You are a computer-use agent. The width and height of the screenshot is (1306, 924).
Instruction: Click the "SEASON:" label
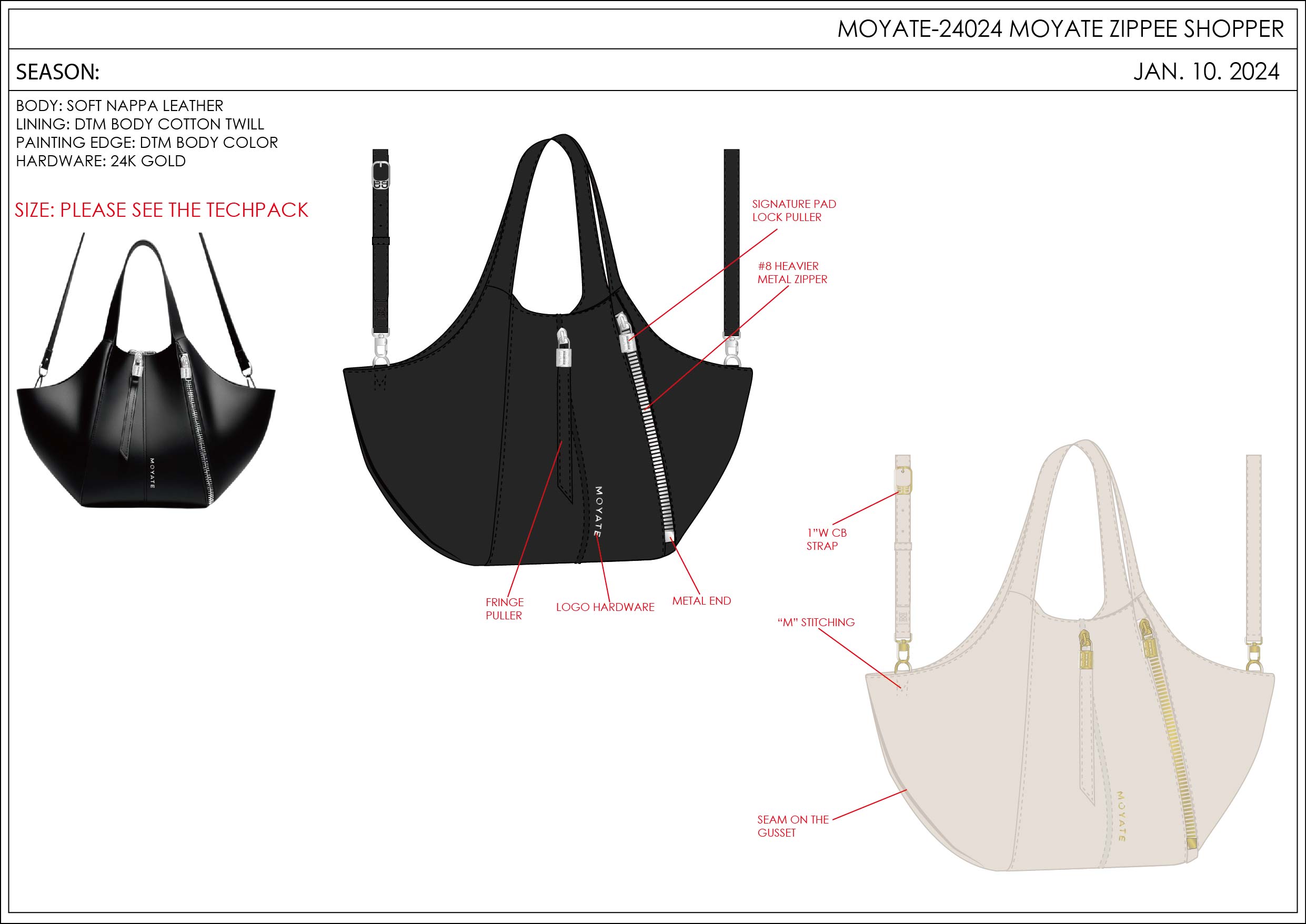point(57,72)
